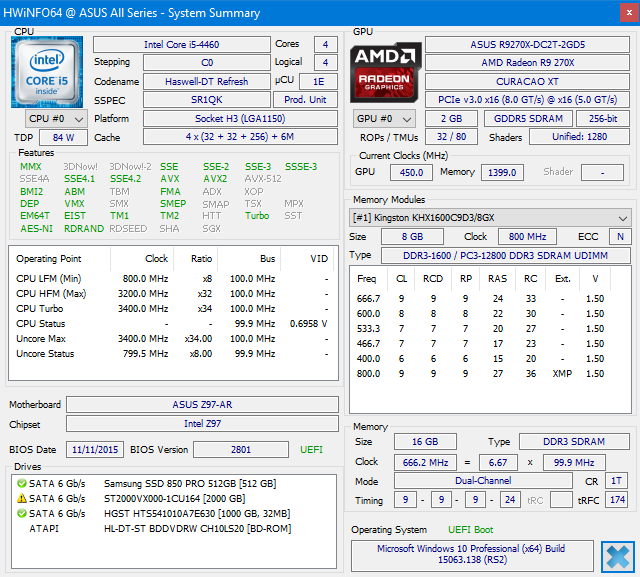Click the Intel Z97 chipset field
This screenshot has width=640, height=577.
coord(202,424)
